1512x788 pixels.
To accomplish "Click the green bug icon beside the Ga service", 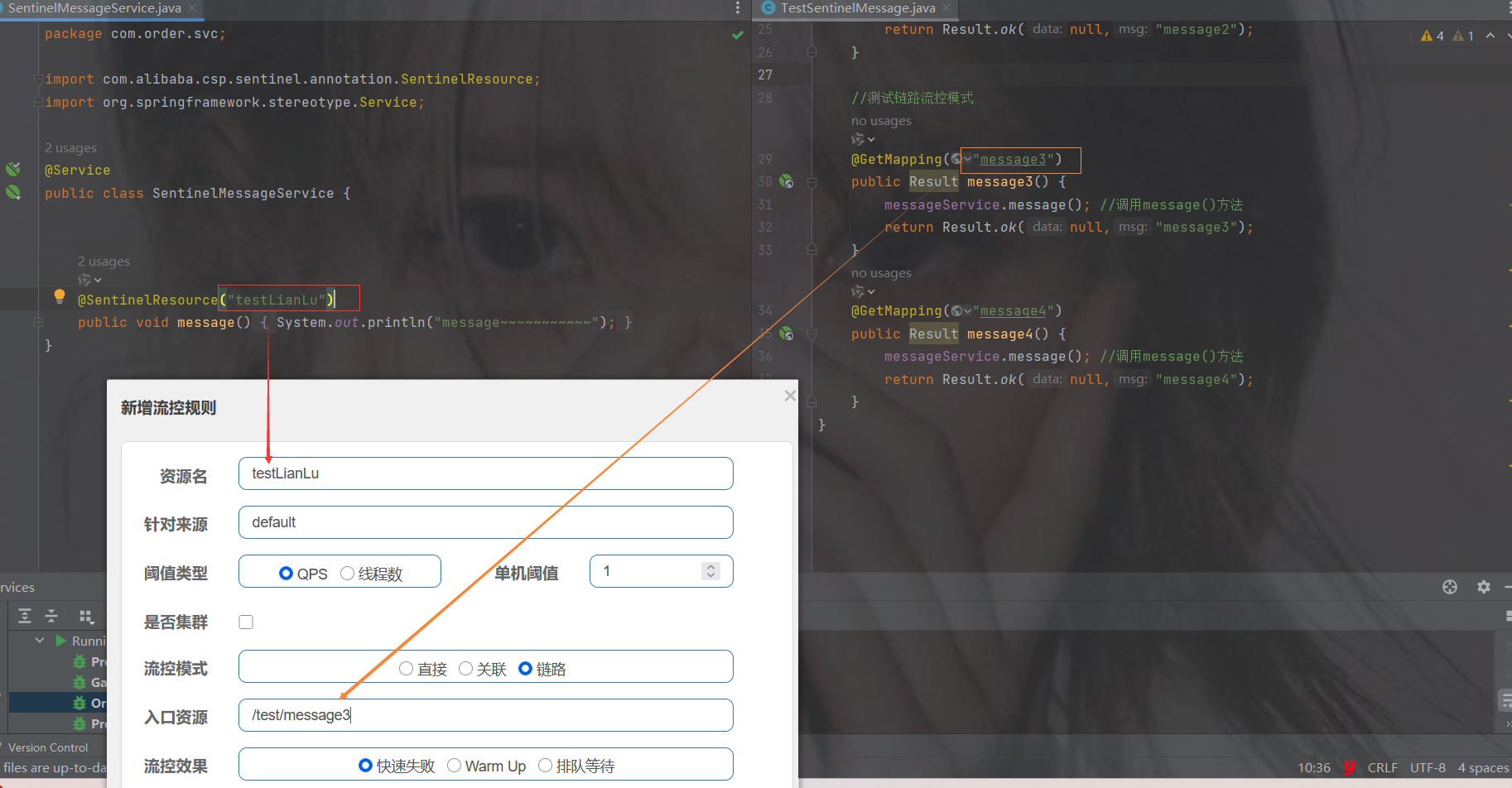I will [x=79, y=682].
